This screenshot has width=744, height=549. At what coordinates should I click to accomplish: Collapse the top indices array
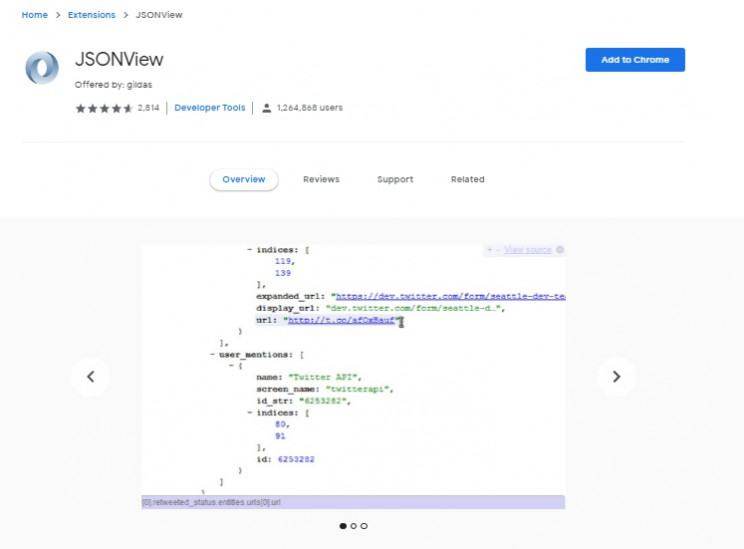pos(250,250)
